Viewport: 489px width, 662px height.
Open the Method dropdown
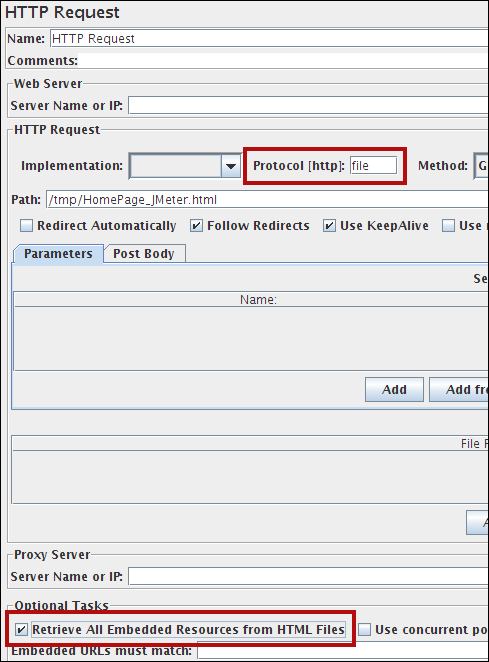(x=481, y=166)
